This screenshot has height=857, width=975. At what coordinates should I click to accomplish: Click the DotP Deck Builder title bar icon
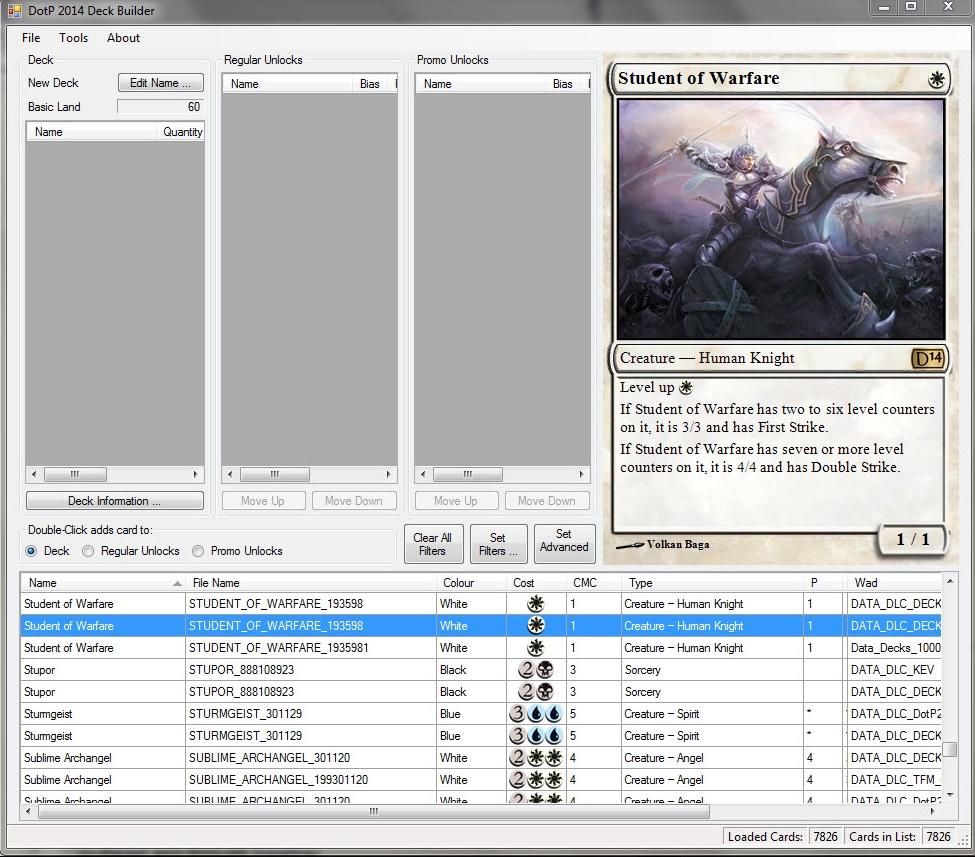(x=14, y=11)
